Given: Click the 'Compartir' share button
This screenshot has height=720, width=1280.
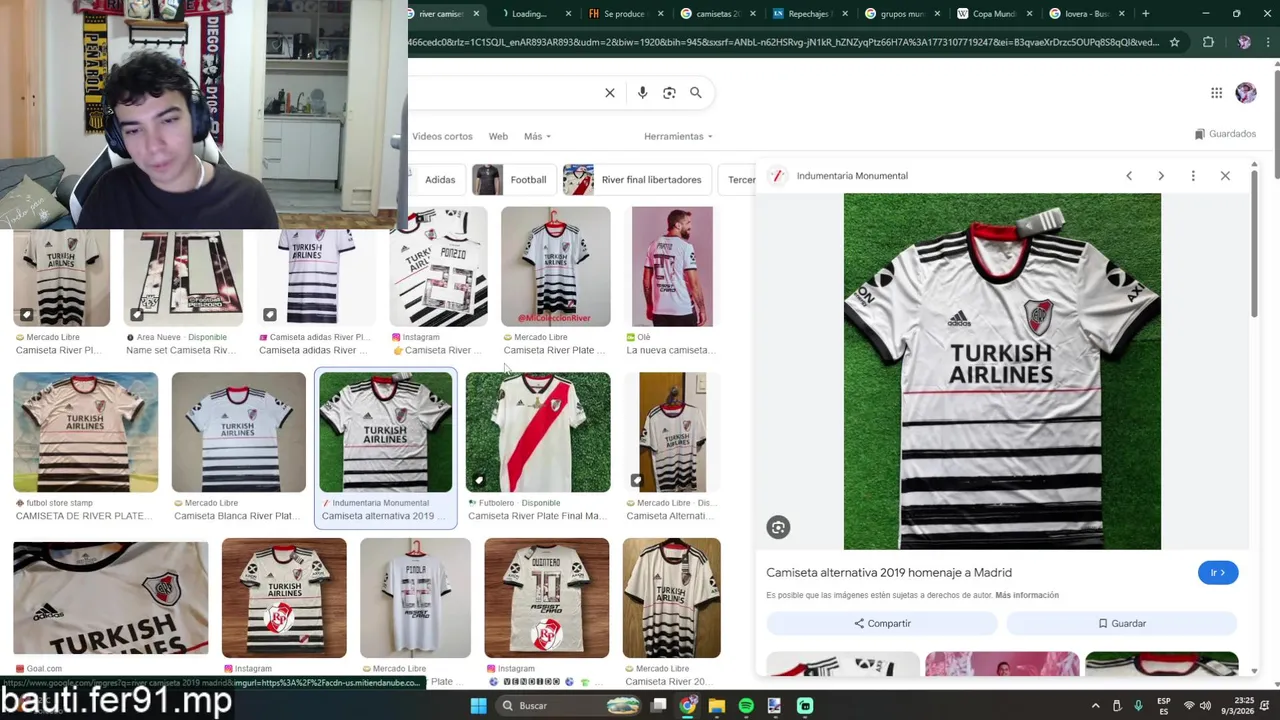Looking at the screenshot, I should click(882, 623).
